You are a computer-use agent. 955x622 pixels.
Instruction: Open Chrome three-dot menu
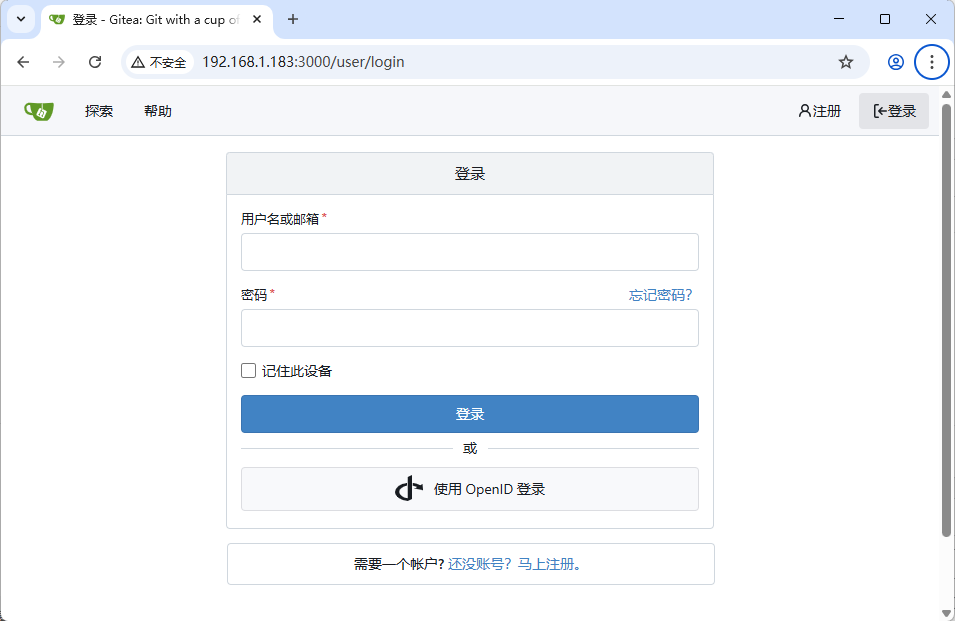tap(931, 62)
